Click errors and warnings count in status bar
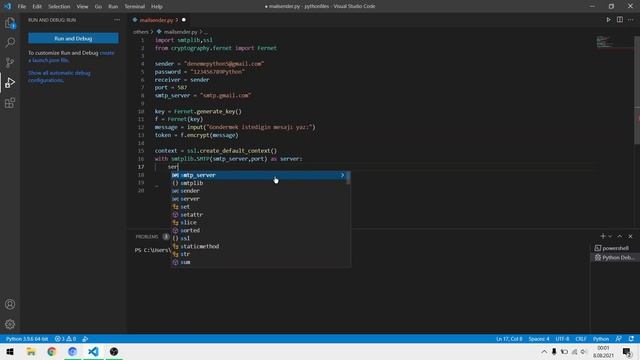Screen dimensions: 640x360 pyautogui.click(x=66, y=339)
